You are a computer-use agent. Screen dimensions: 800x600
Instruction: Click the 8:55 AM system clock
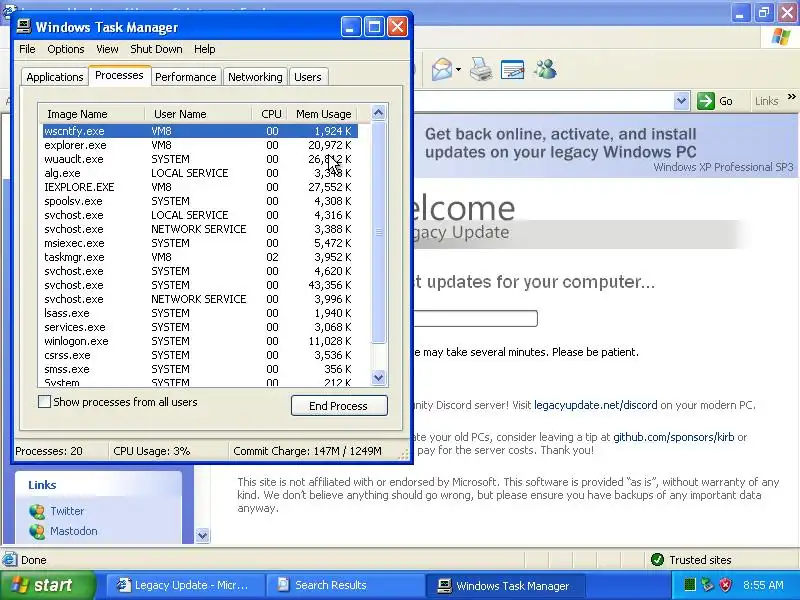pos(763,585)
